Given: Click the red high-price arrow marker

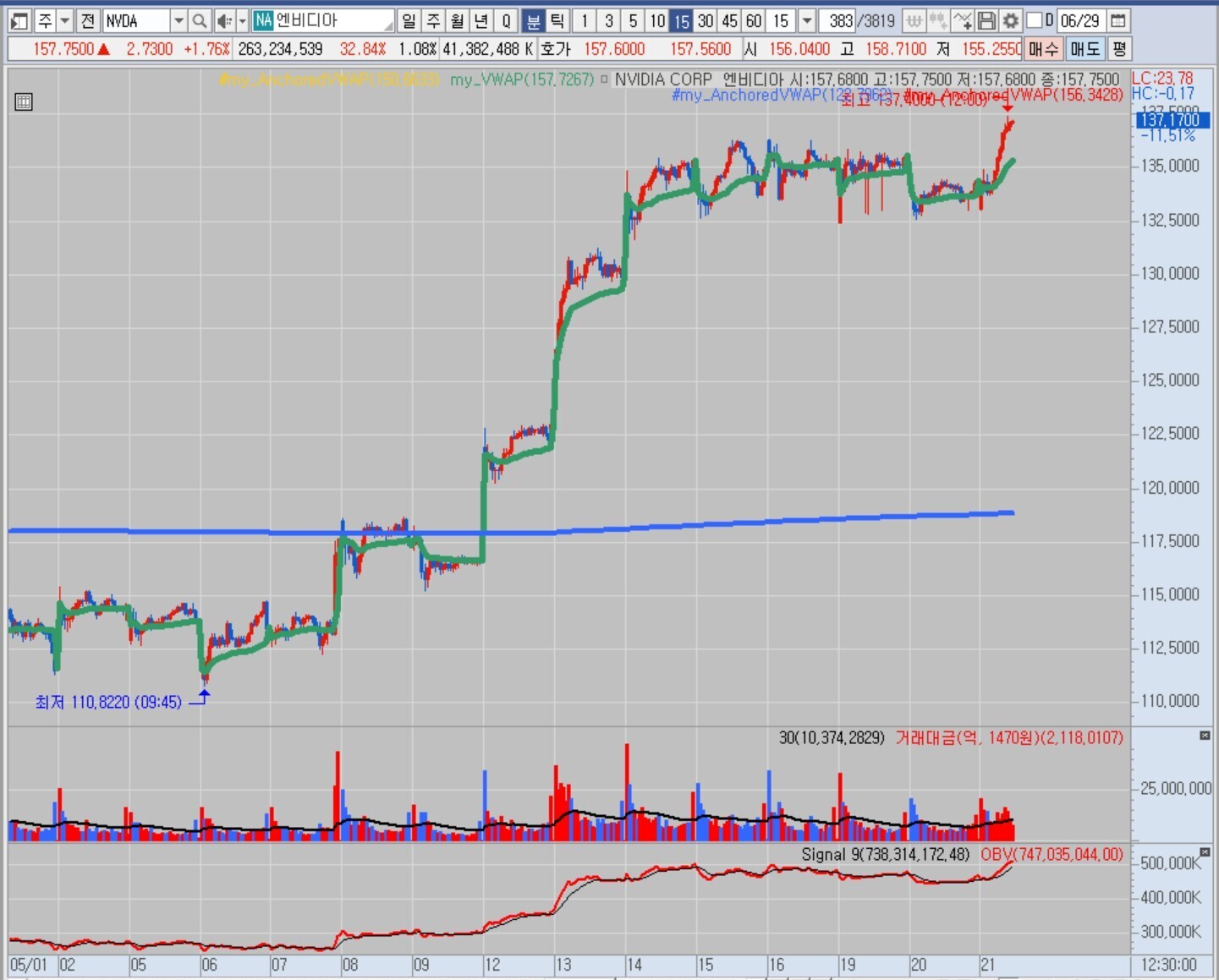Looking at the screenshot, I should pyautogui.click(x=1007, y=107).
